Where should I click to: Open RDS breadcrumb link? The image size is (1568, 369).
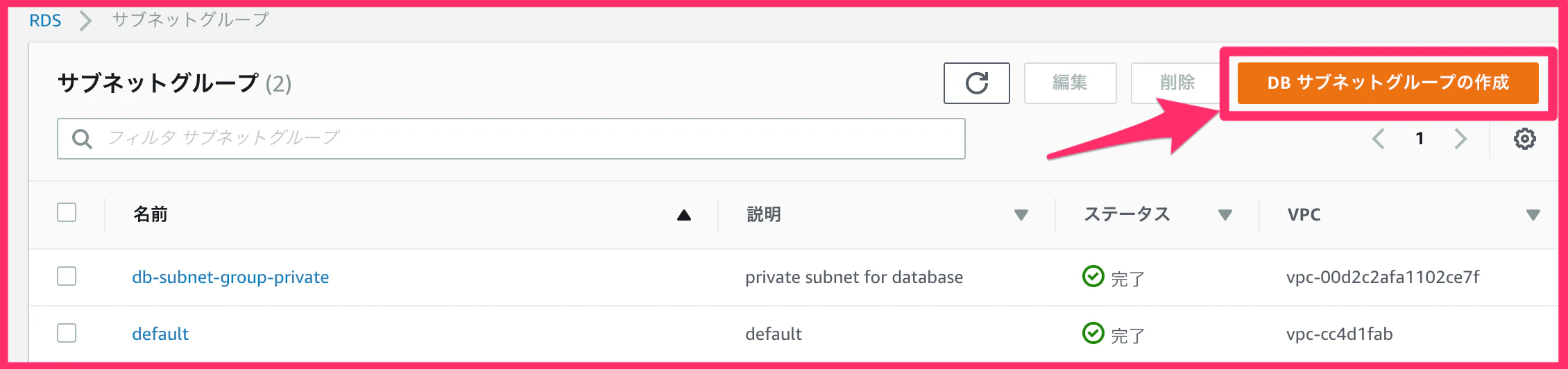point(45,21)
